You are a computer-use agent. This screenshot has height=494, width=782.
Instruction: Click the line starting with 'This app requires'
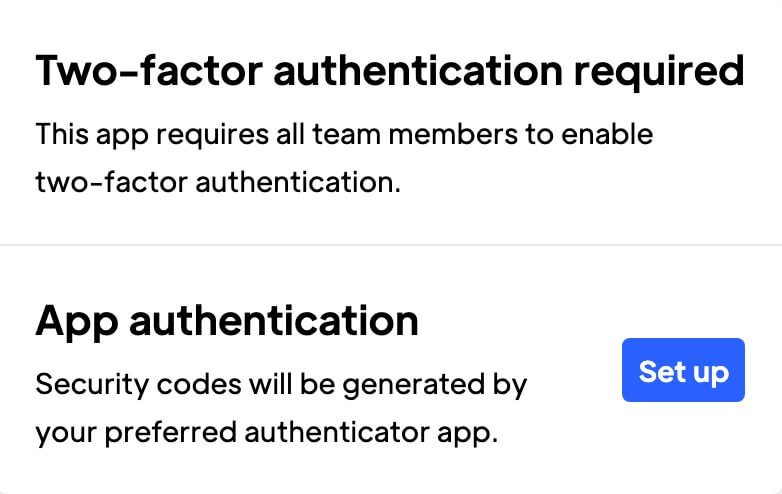click(344, 133)
